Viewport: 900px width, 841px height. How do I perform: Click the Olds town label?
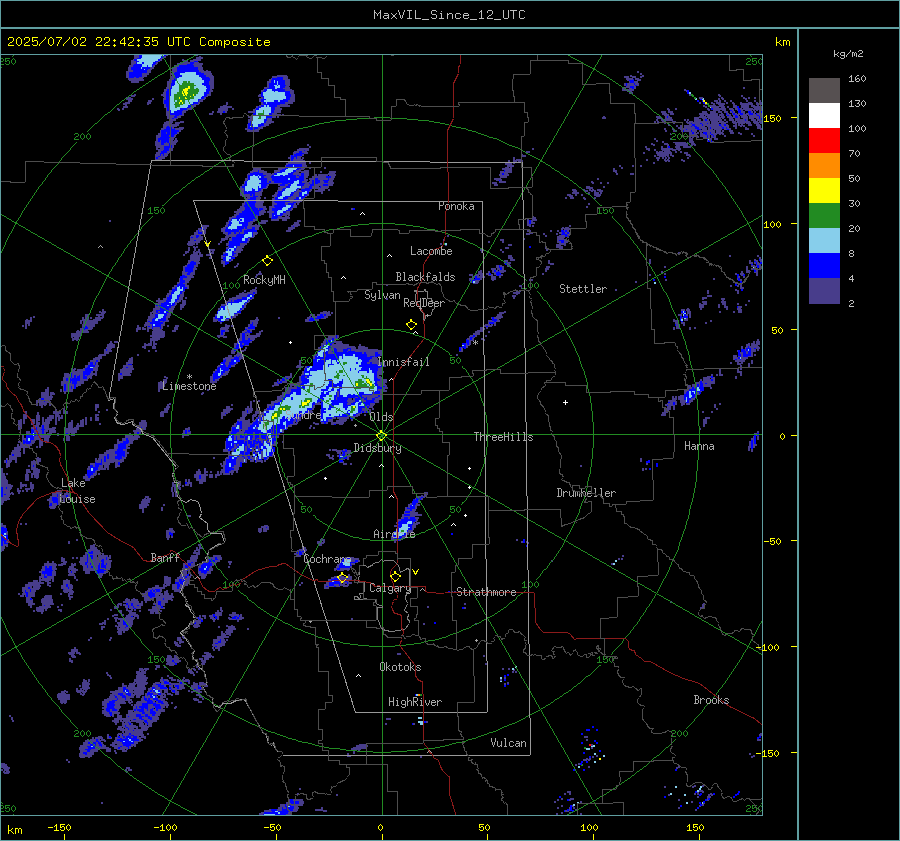(381, 417)
